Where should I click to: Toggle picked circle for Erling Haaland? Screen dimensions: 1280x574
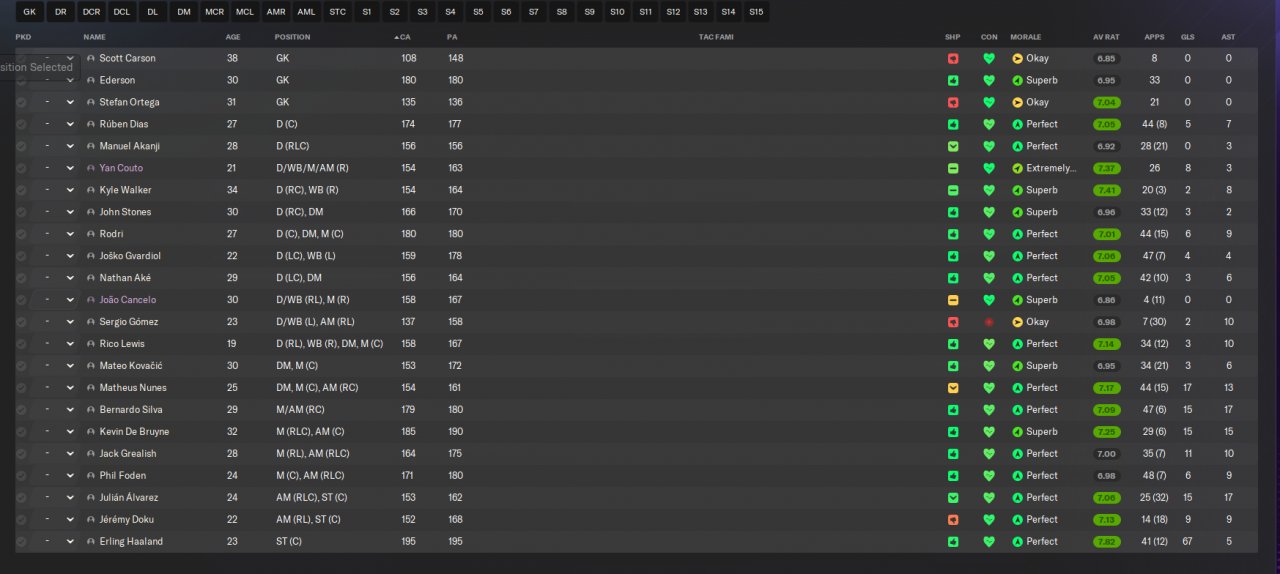(21, 541)
